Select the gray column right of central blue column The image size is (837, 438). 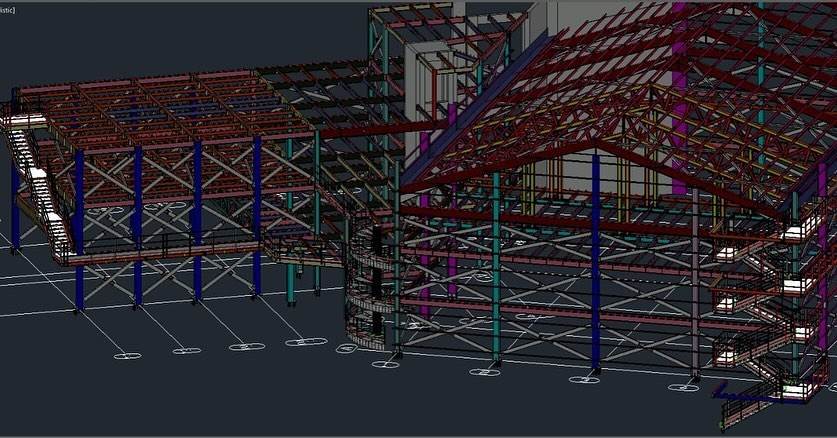click(x=695, y=283)
